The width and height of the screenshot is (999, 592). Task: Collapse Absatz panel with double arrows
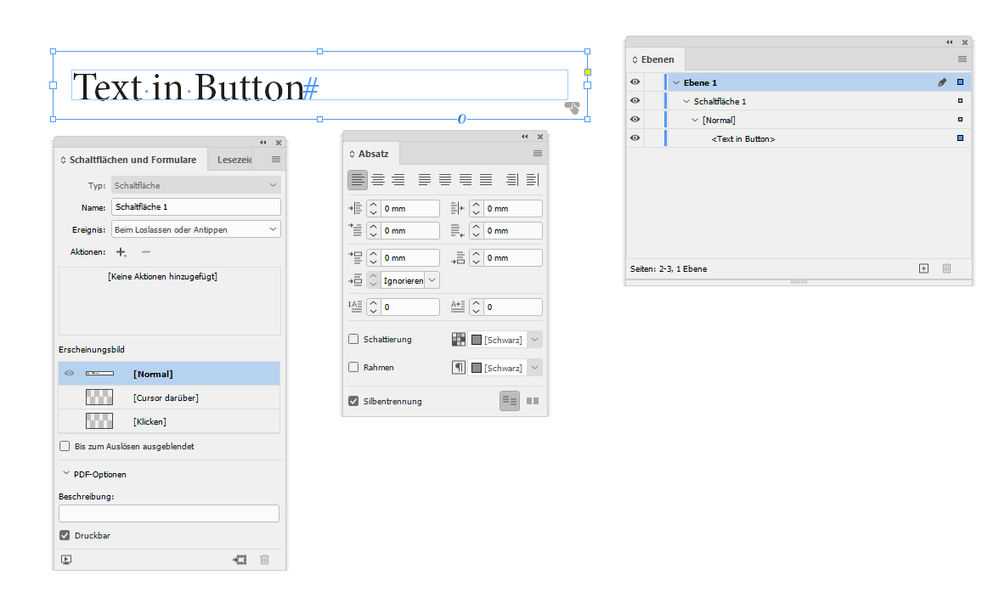pos(524,136)
